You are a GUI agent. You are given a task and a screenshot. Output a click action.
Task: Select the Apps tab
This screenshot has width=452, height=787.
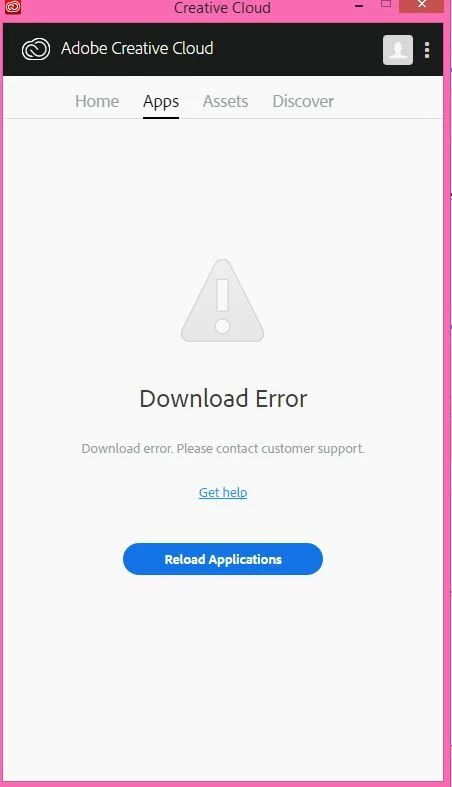click(x=161, y=102)
